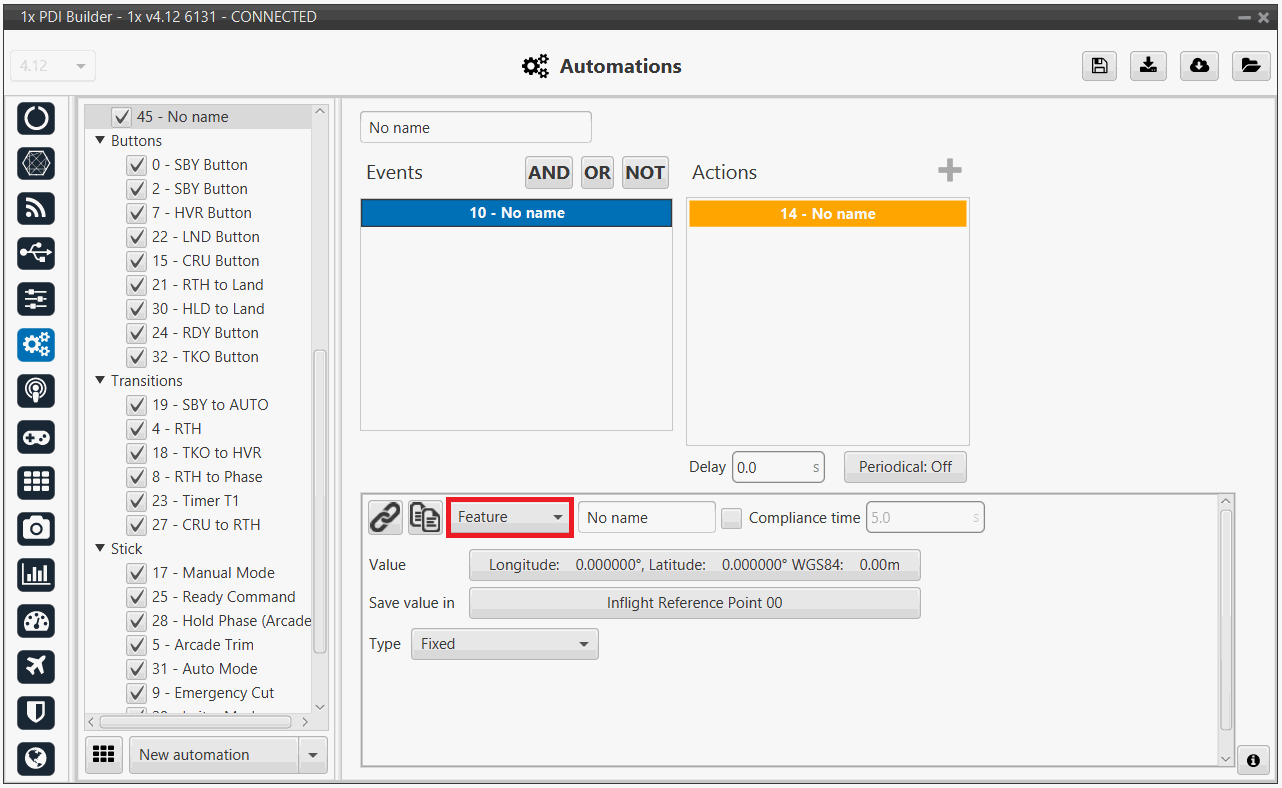Open the Feature dropdown
The image size is (1282, 788).
coord(509,517)
